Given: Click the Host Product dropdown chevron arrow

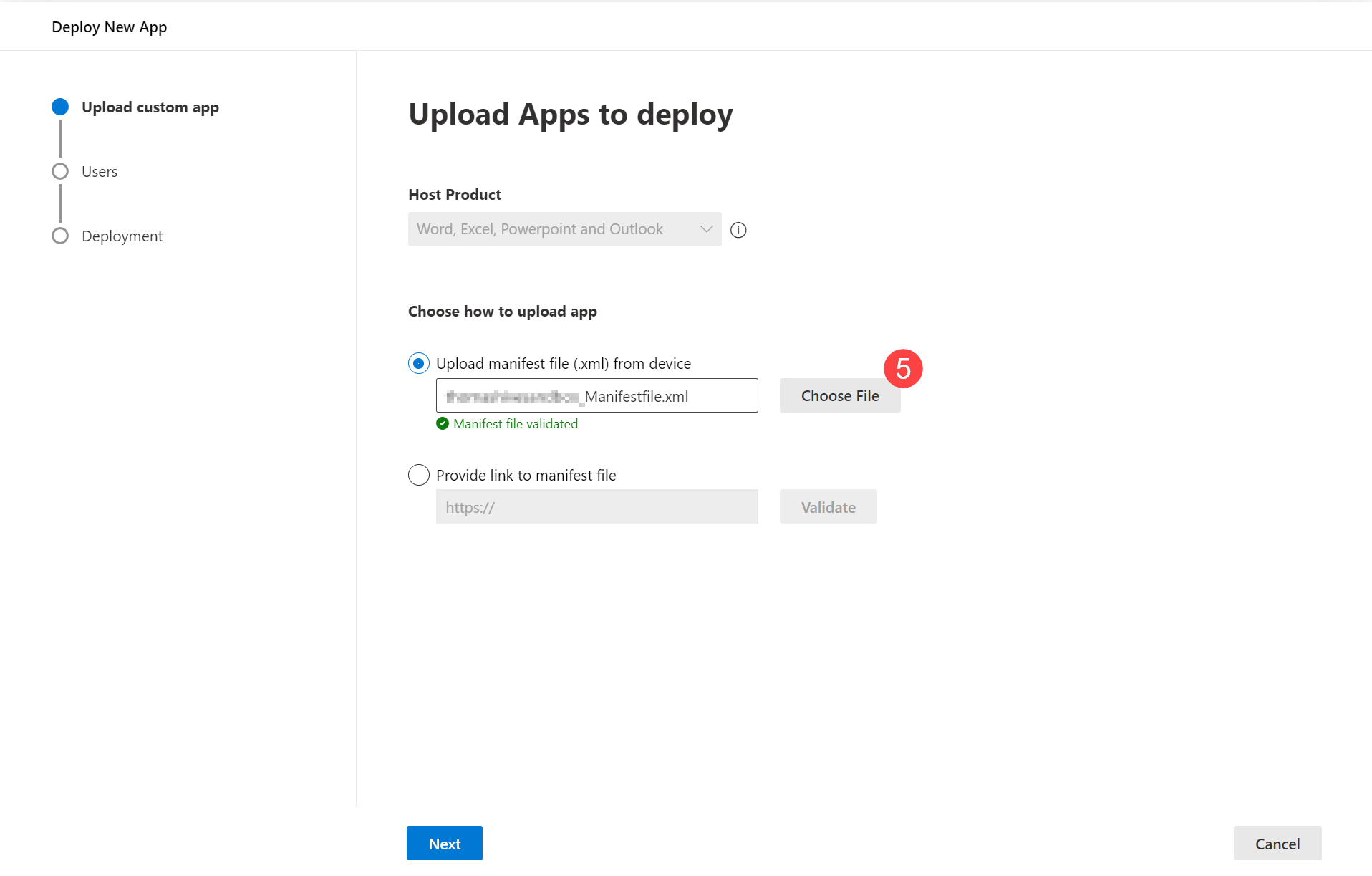Looking at the screenshot, I should click(x=706, y=229).
